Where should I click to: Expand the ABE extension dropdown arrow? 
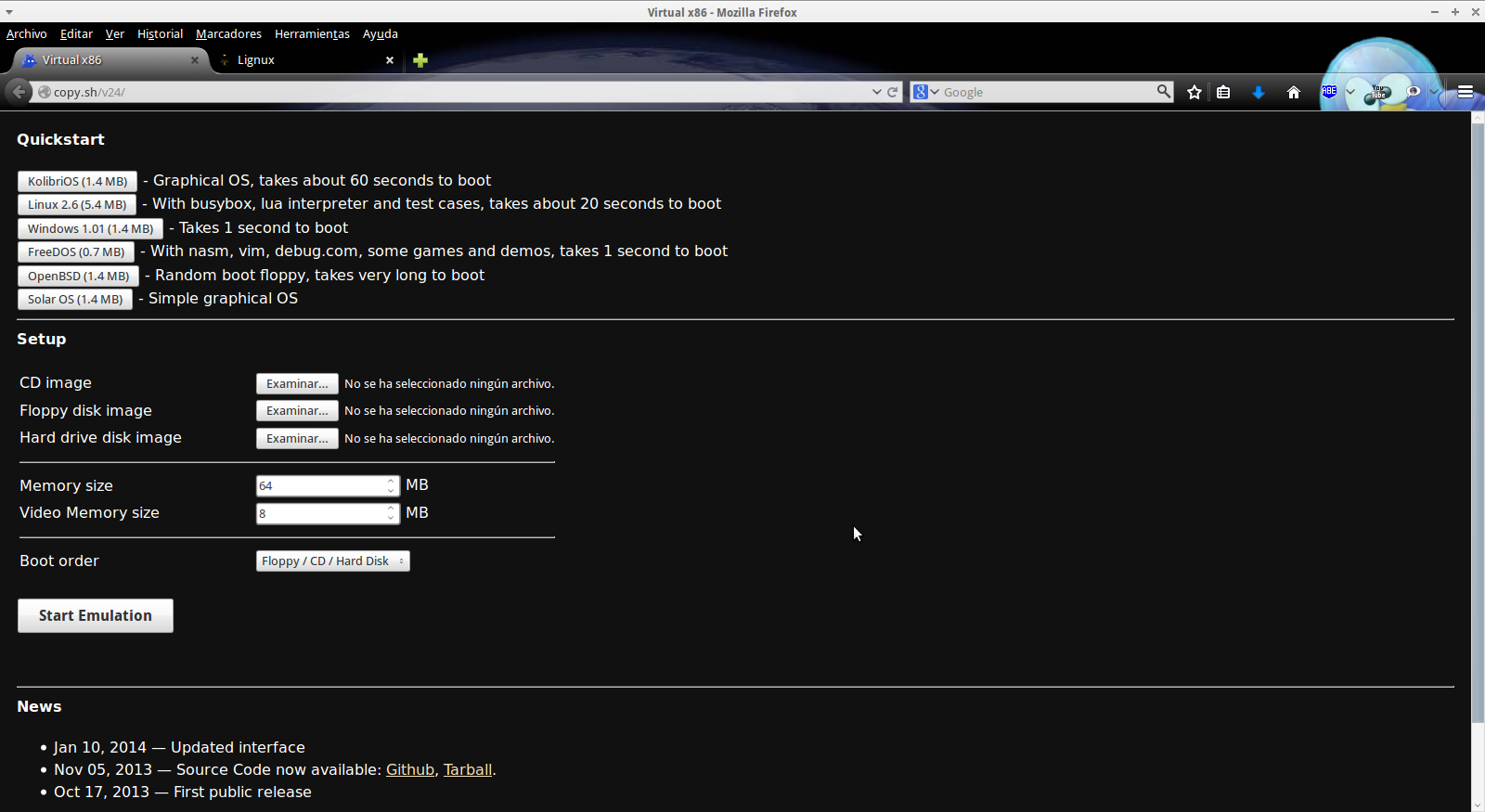pos(1350,92)
